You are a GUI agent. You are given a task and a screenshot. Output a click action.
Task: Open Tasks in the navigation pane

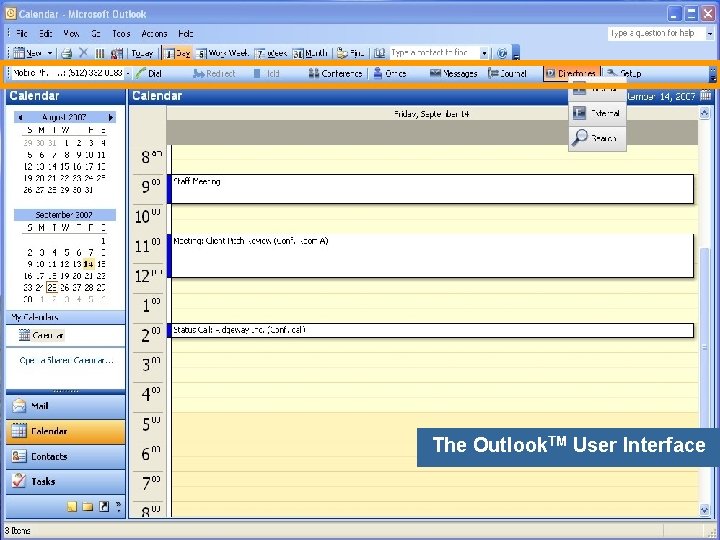pyautogui.click(x=65, y=481)
